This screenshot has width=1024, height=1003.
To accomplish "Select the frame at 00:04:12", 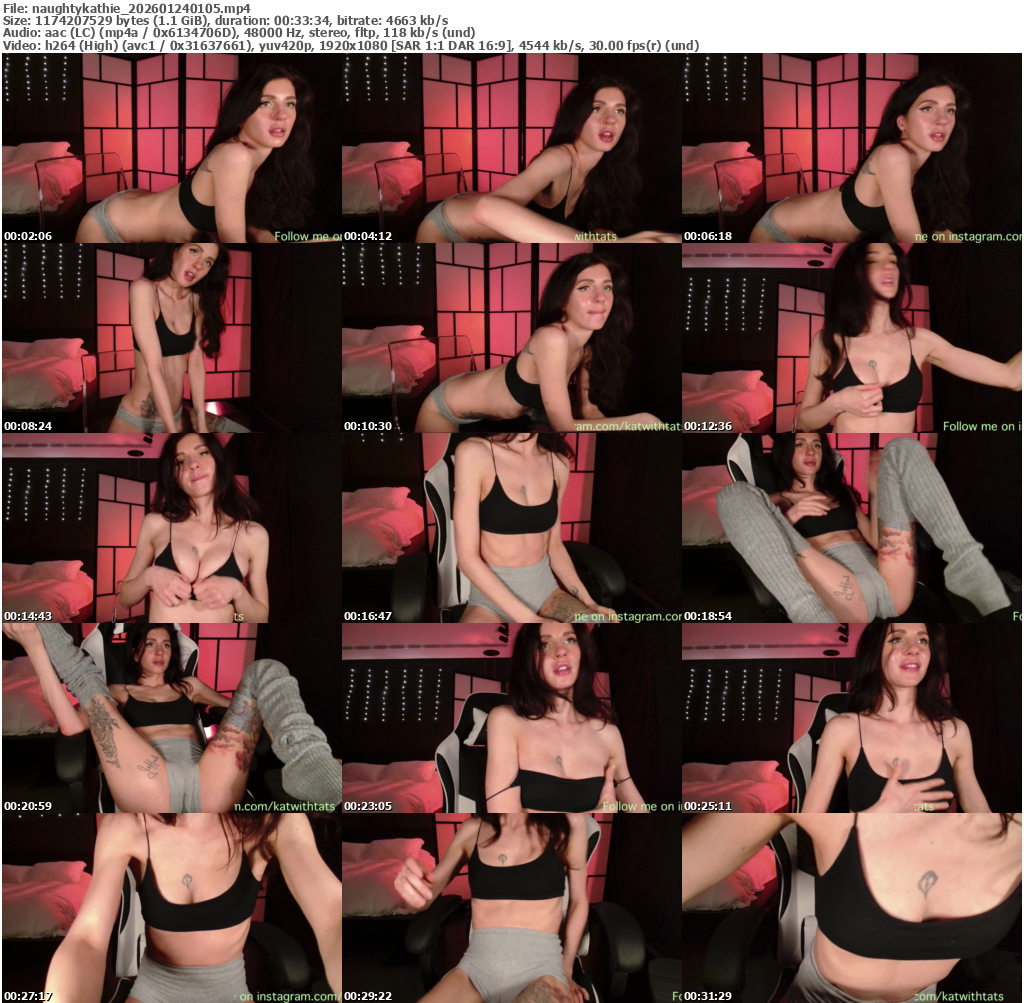I will [511, 148].
